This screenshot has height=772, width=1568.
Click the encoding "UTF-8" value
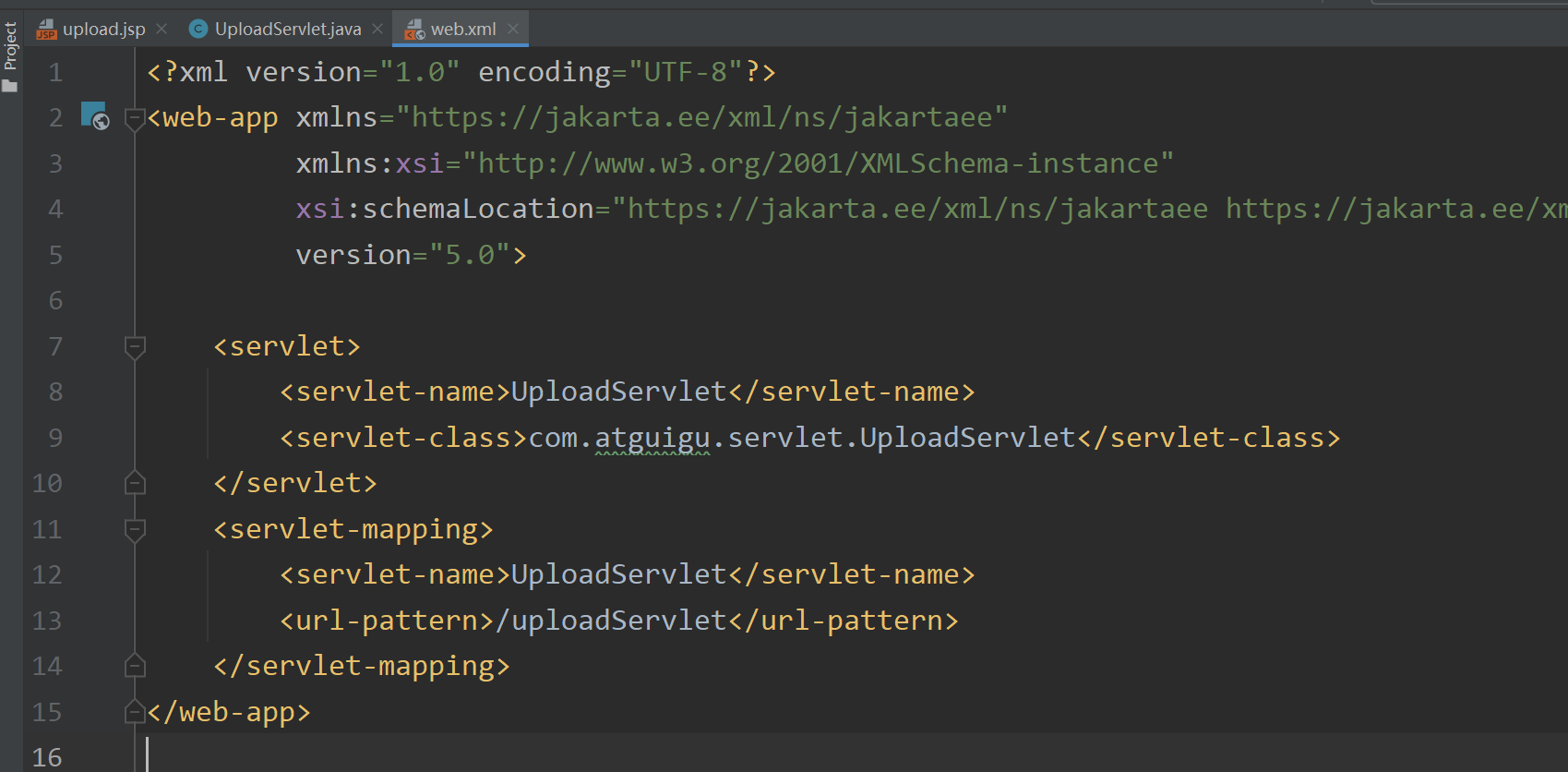(687, 72)
